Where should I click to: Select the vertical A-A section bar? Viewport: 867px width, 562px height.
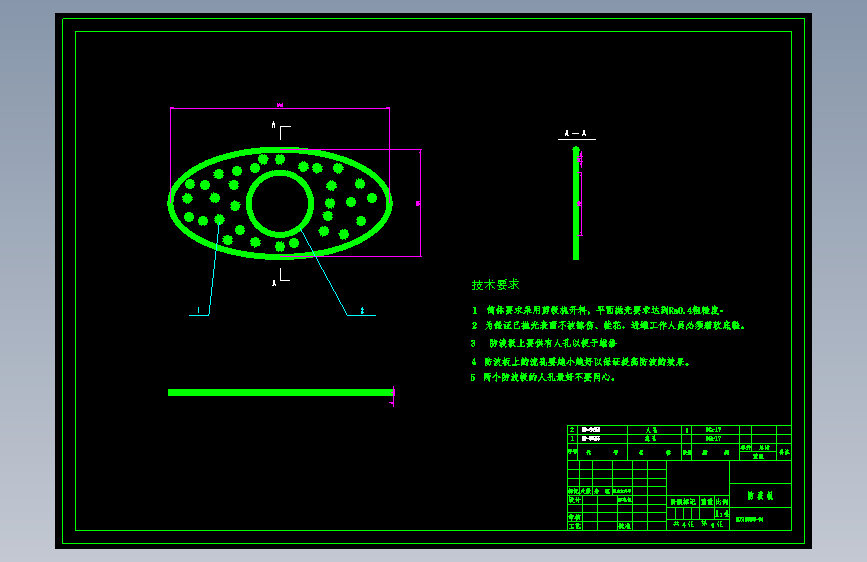pos(576,203)
